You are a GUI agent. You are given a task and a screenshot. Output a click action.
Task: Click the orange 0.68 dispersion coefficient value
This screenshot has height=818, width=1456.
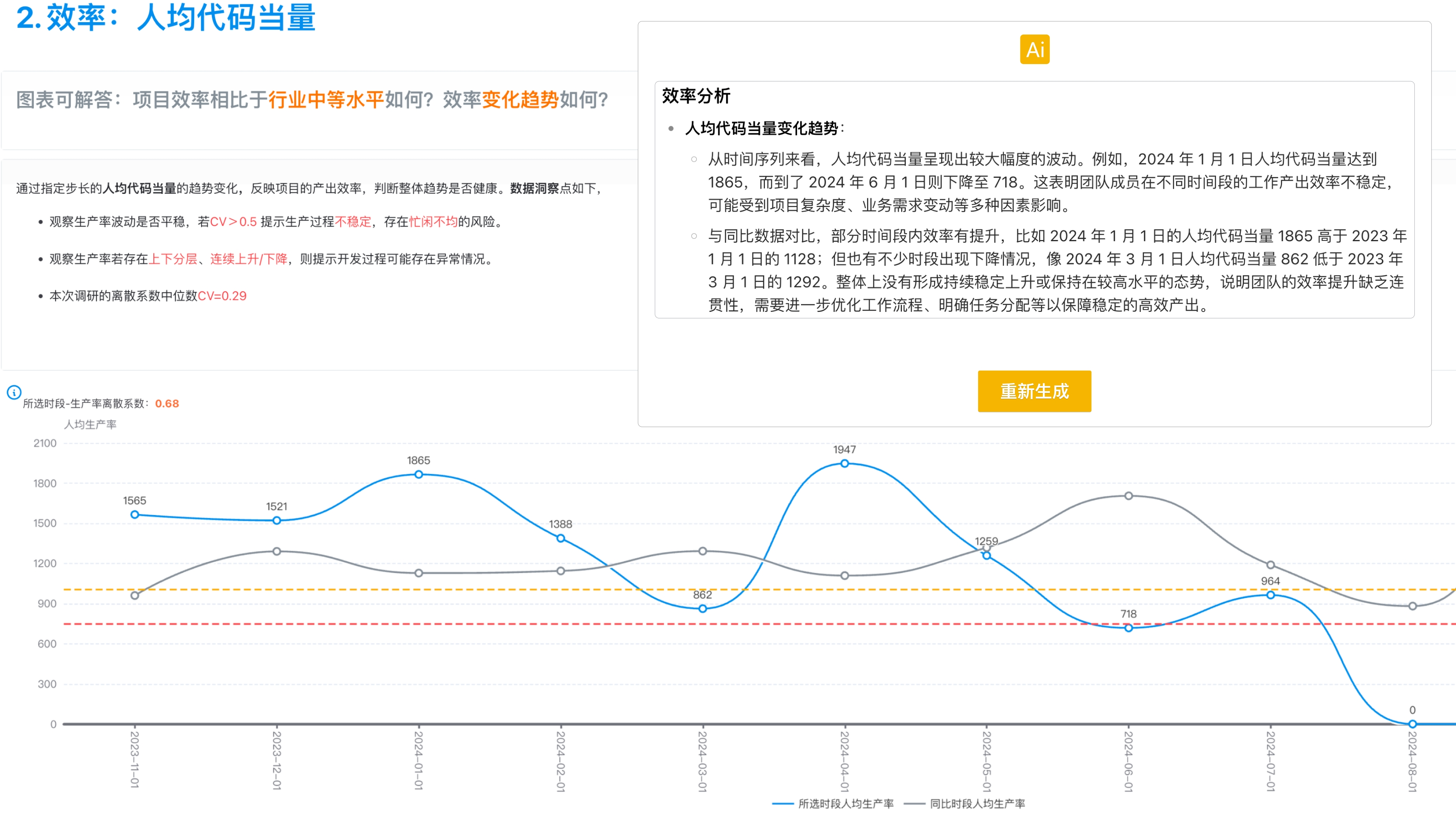click(x=167, y=404)
